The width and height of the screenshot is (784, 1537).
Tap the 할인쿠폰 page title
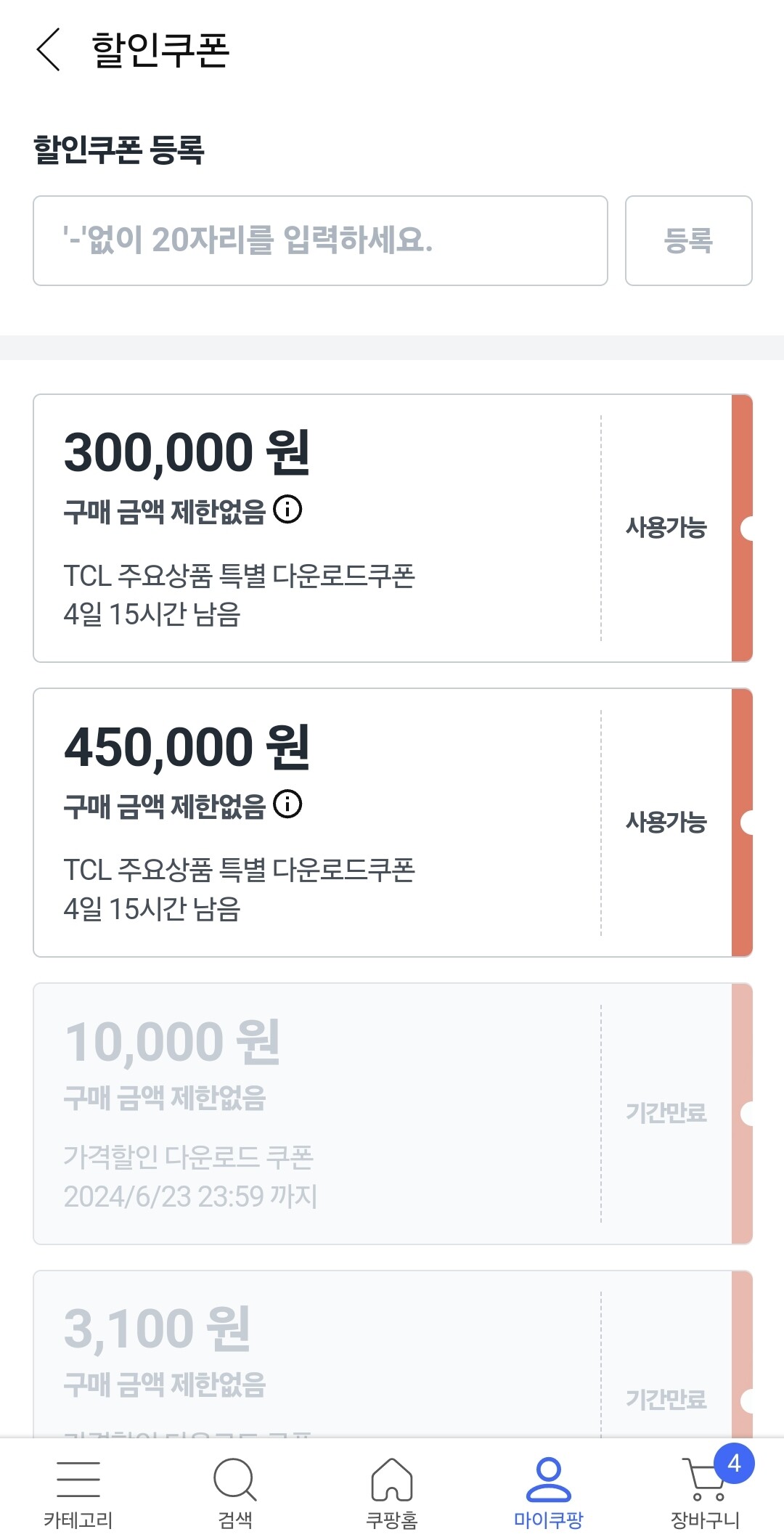coord(160,50)
